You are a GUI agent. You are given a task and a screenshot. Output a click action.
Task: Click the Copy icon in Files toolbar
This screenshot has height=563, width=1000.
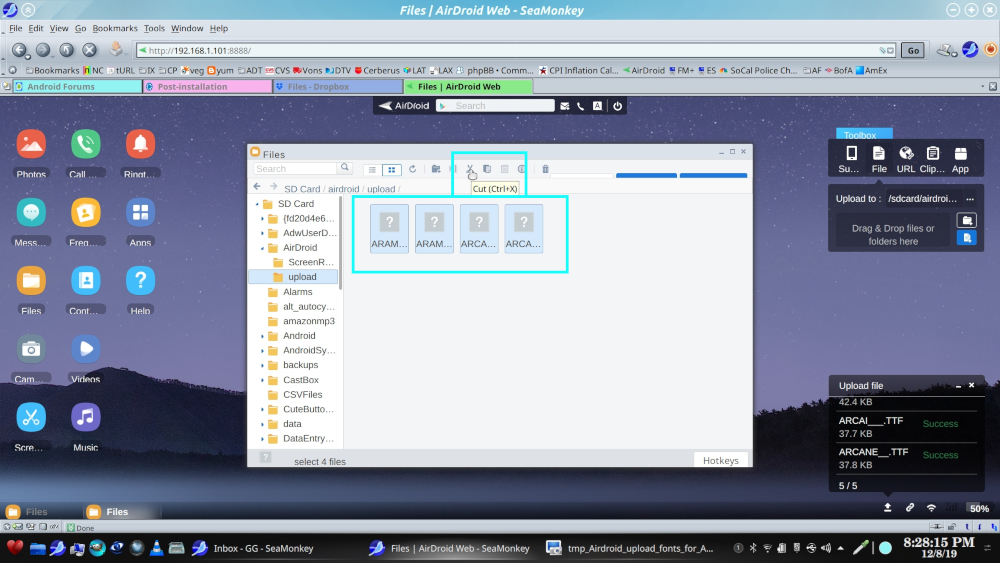tap(487, 169)
